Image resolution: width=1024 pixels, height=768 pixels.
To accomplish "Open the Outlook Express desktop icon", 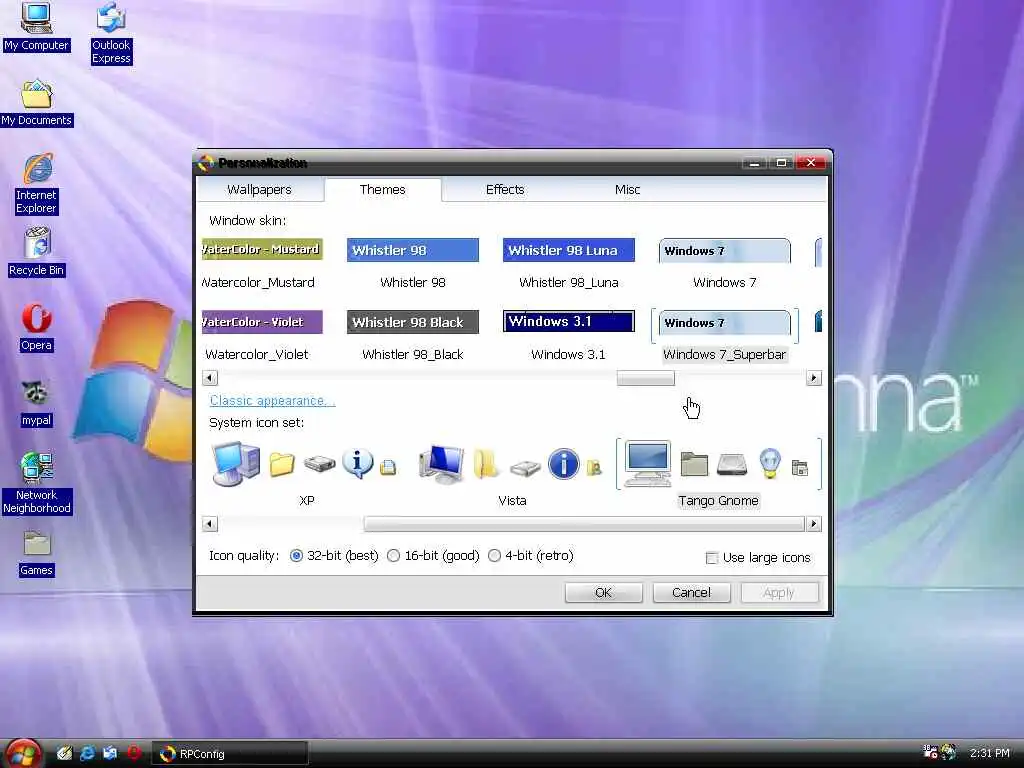I will tap(111, 33).
